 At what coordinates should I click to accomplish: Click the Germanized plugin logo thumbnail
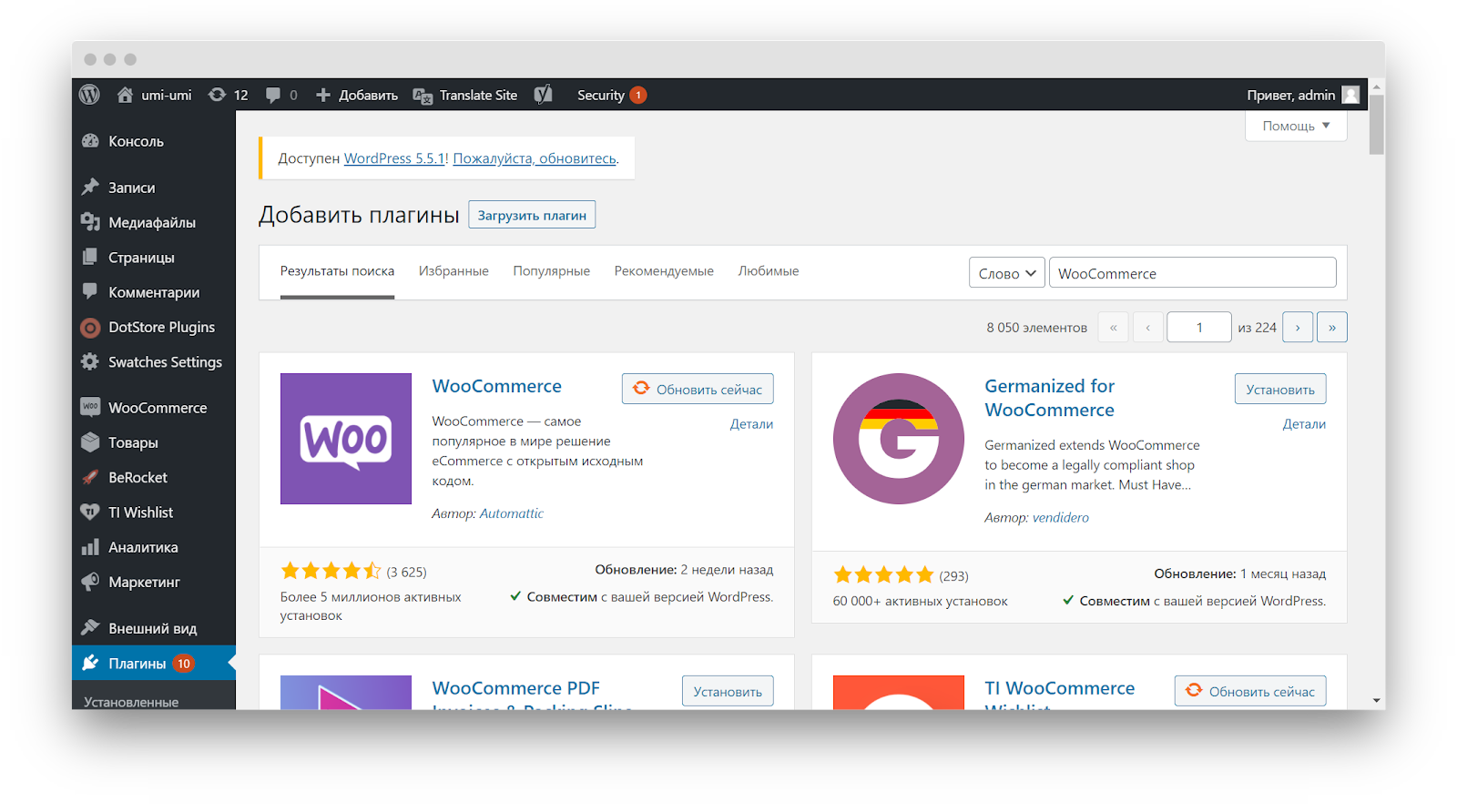click(899, 439)
